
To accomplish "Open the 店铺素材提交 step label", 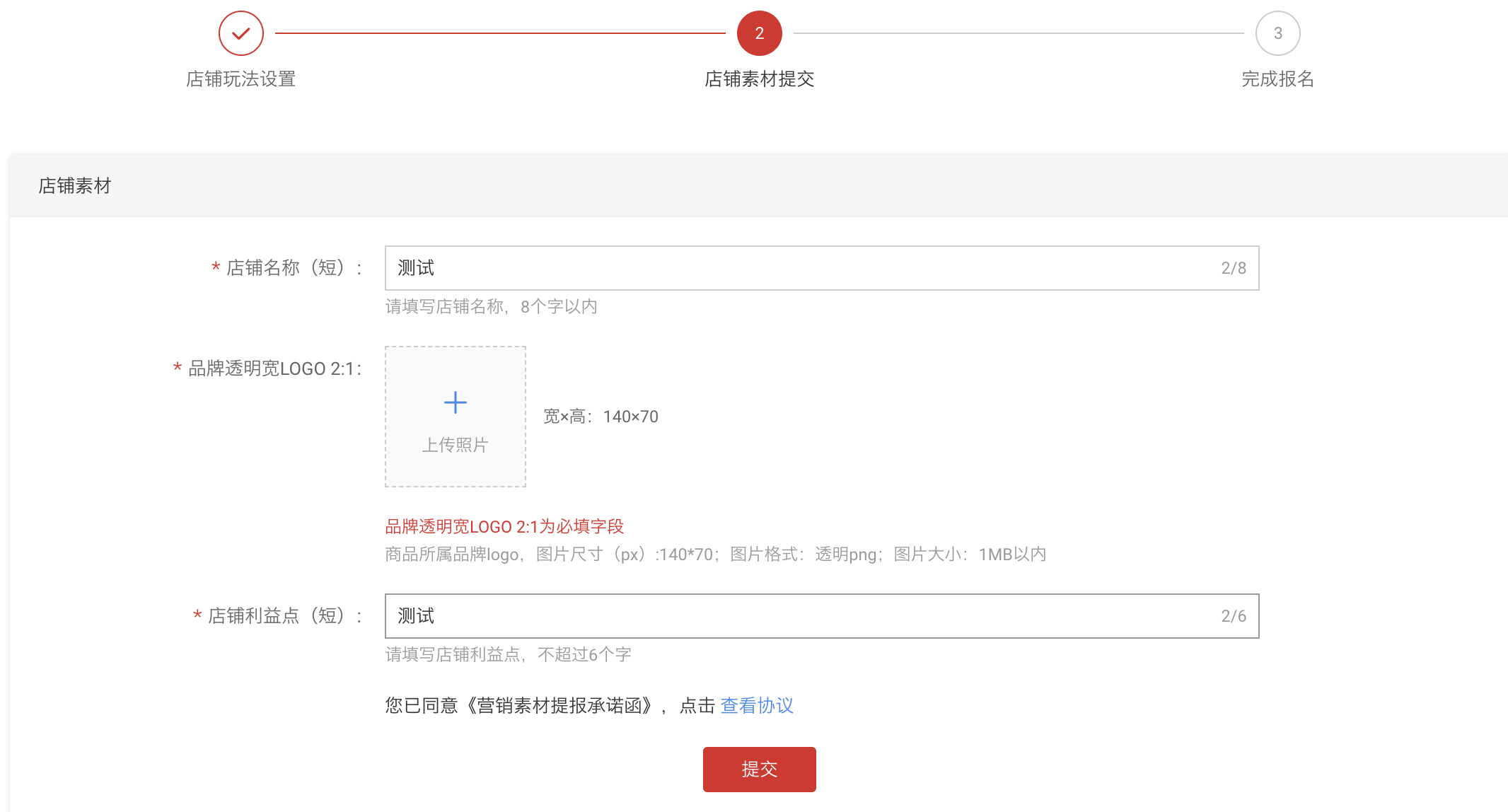I will click(759, 79).
